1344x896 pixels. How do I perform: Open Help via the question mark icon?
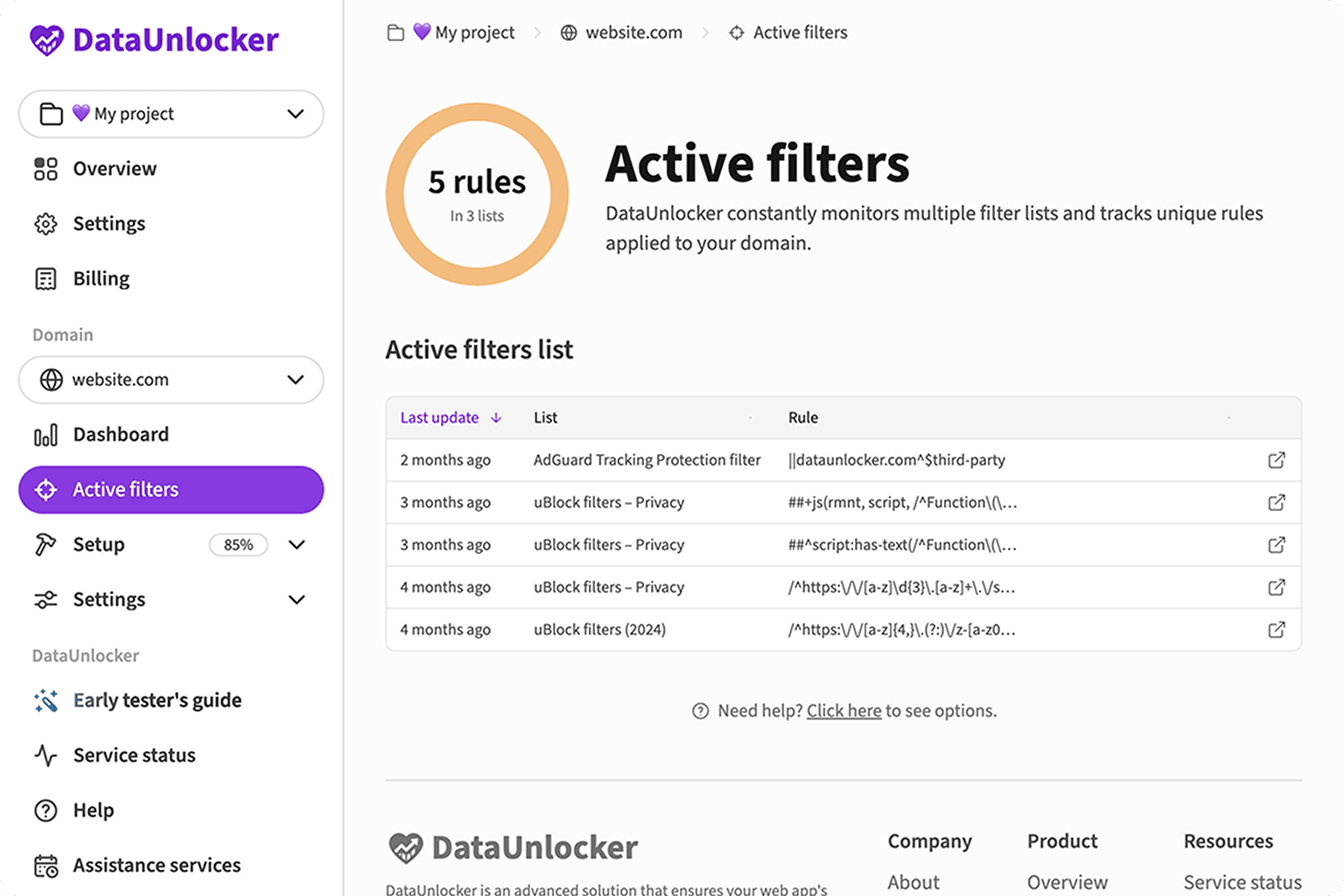45,810
